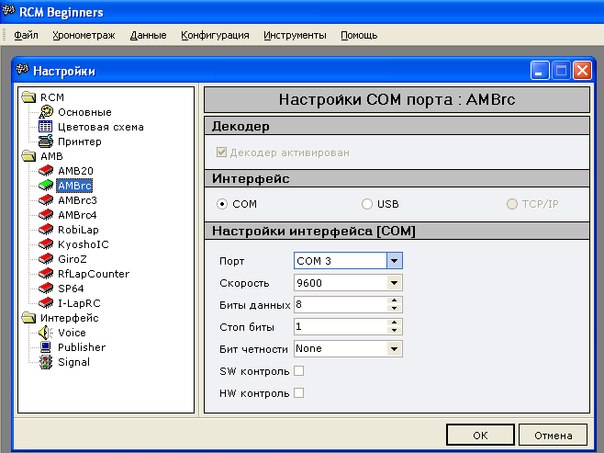Click the red chip icon beside RfLapCounter

click(45, 273)
